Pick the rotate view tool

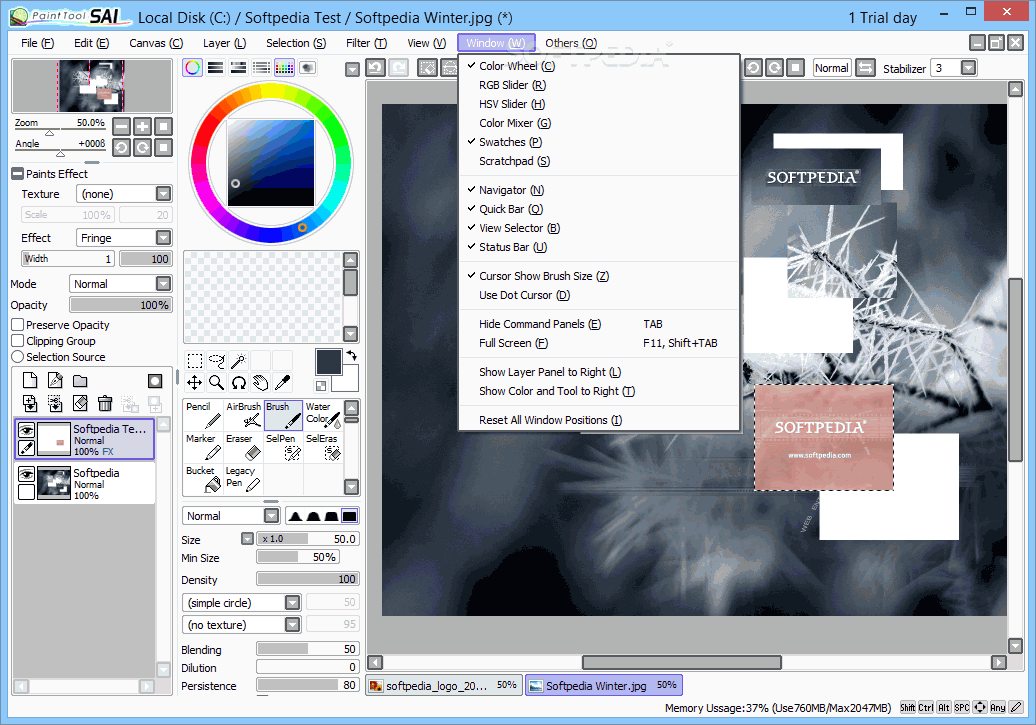tap(239, 383)
